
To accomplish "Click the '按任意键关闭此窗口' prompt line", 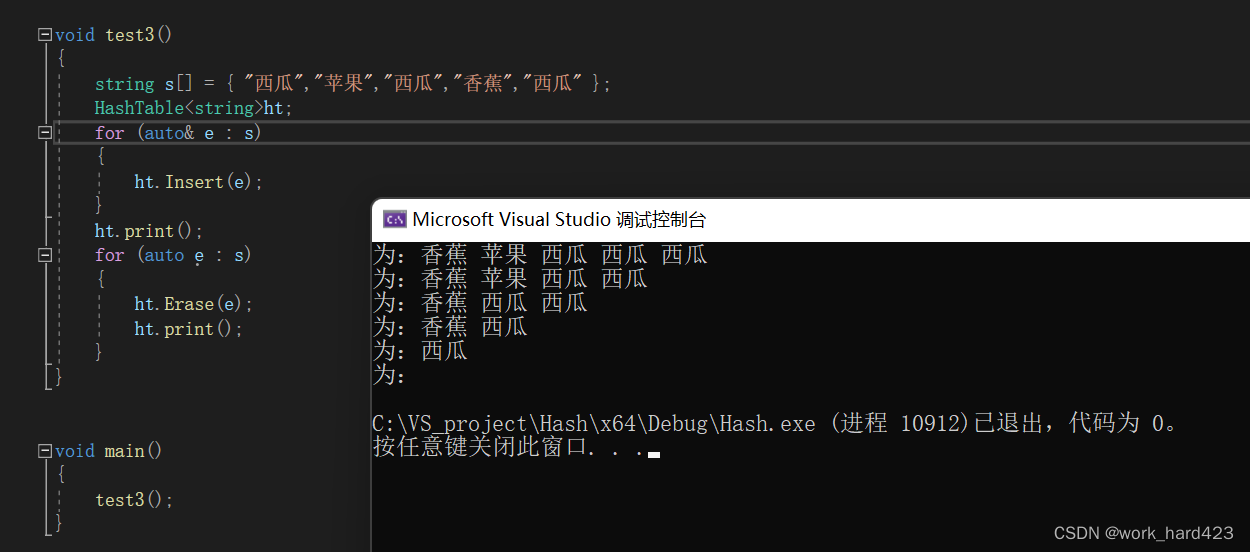I will click(515, 448).
